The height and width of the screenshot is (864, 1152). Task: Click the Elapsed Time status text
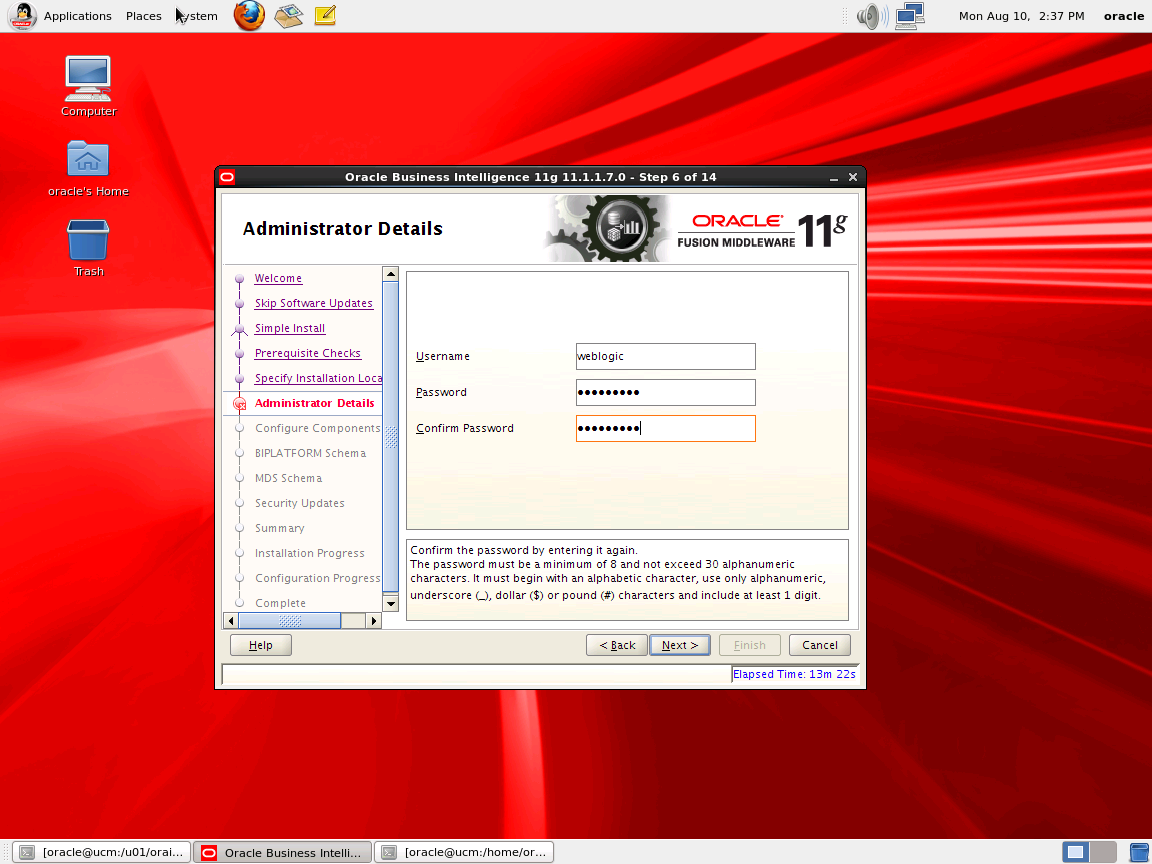pos(794,674)
